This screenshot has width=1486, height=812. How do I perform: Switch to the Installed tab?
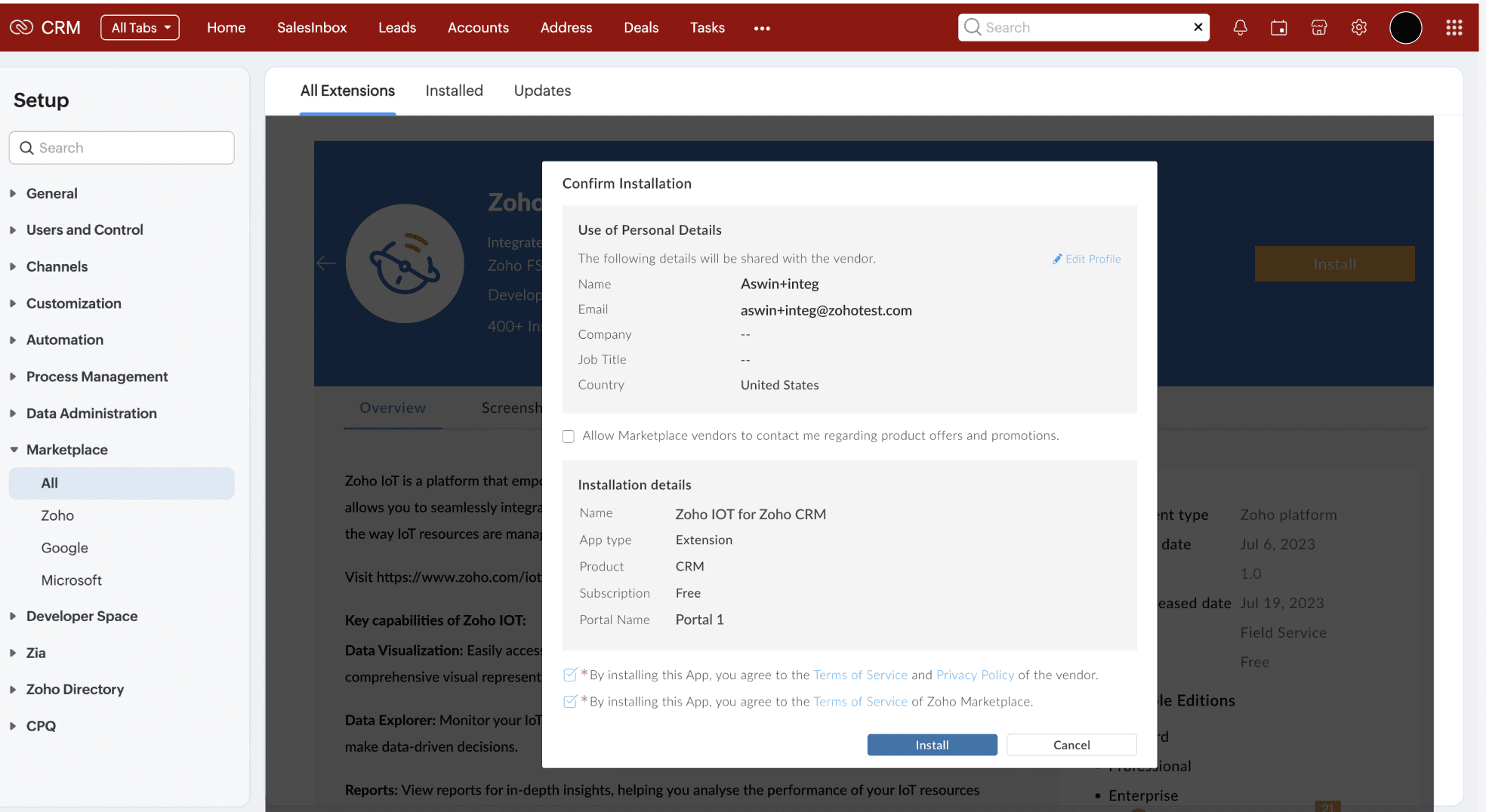point(454,91)
